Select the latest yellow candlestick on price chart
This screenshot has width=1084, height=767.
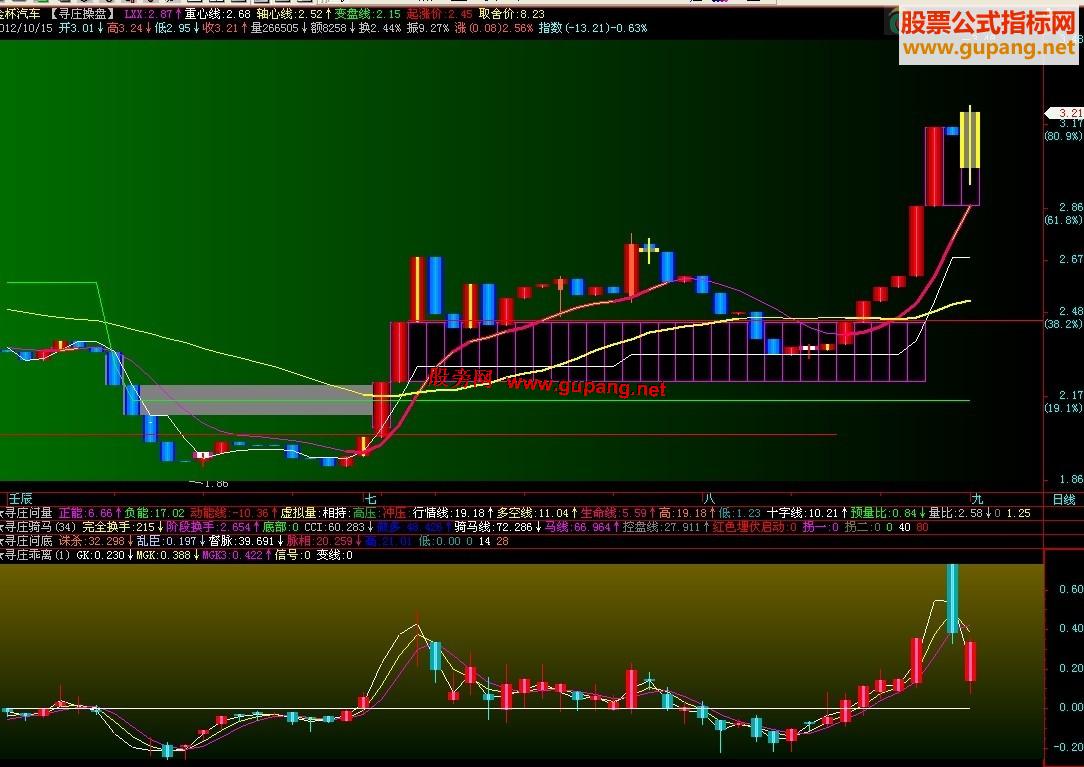[x=969, y=140]
